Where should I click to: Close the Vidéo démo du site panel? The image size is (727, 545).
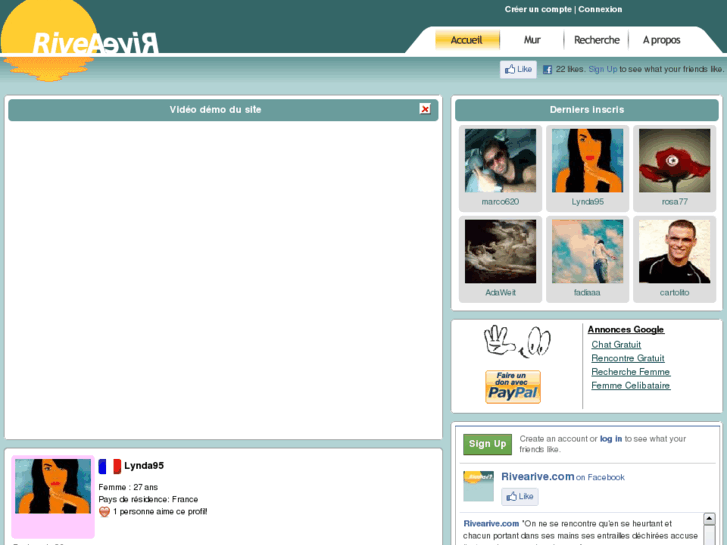(425, 109)
